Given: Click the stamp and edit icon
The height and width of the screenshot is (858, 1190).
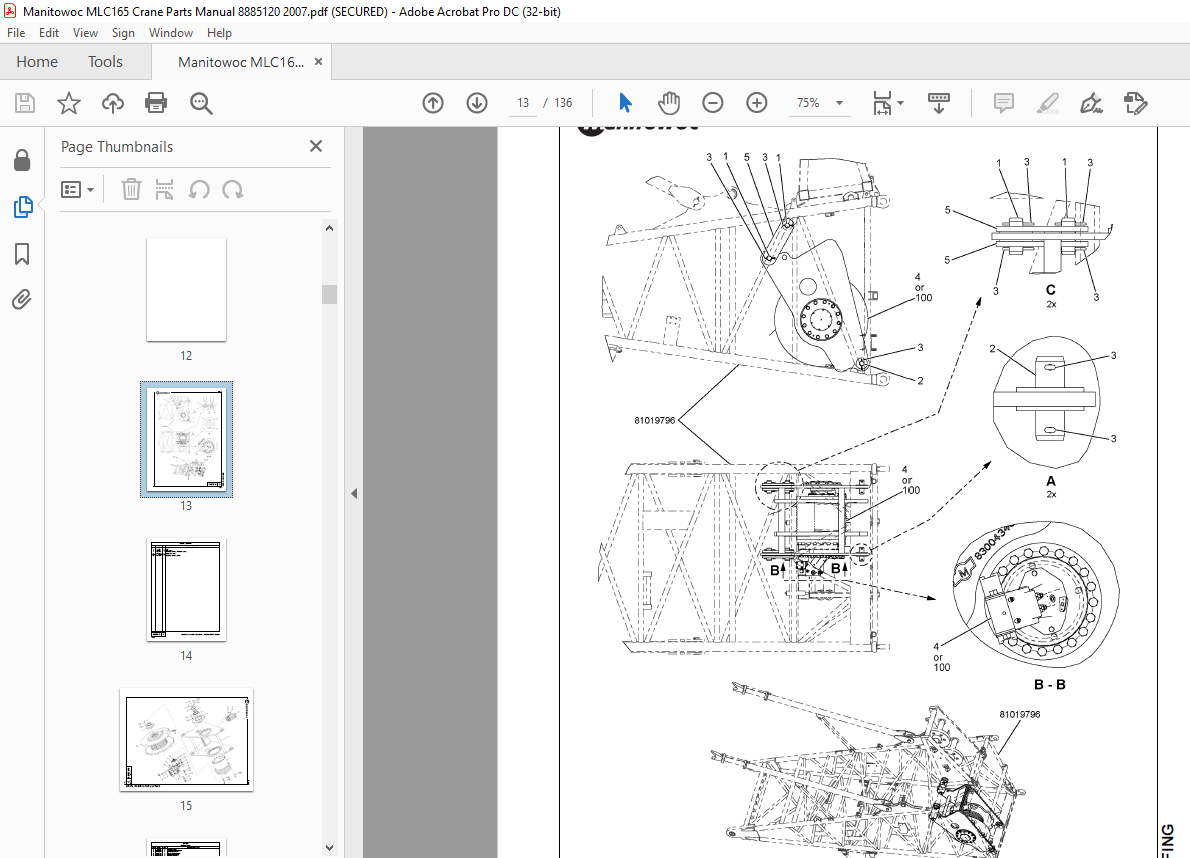Looking at the screenshot, I should [x=1135, y=103].
